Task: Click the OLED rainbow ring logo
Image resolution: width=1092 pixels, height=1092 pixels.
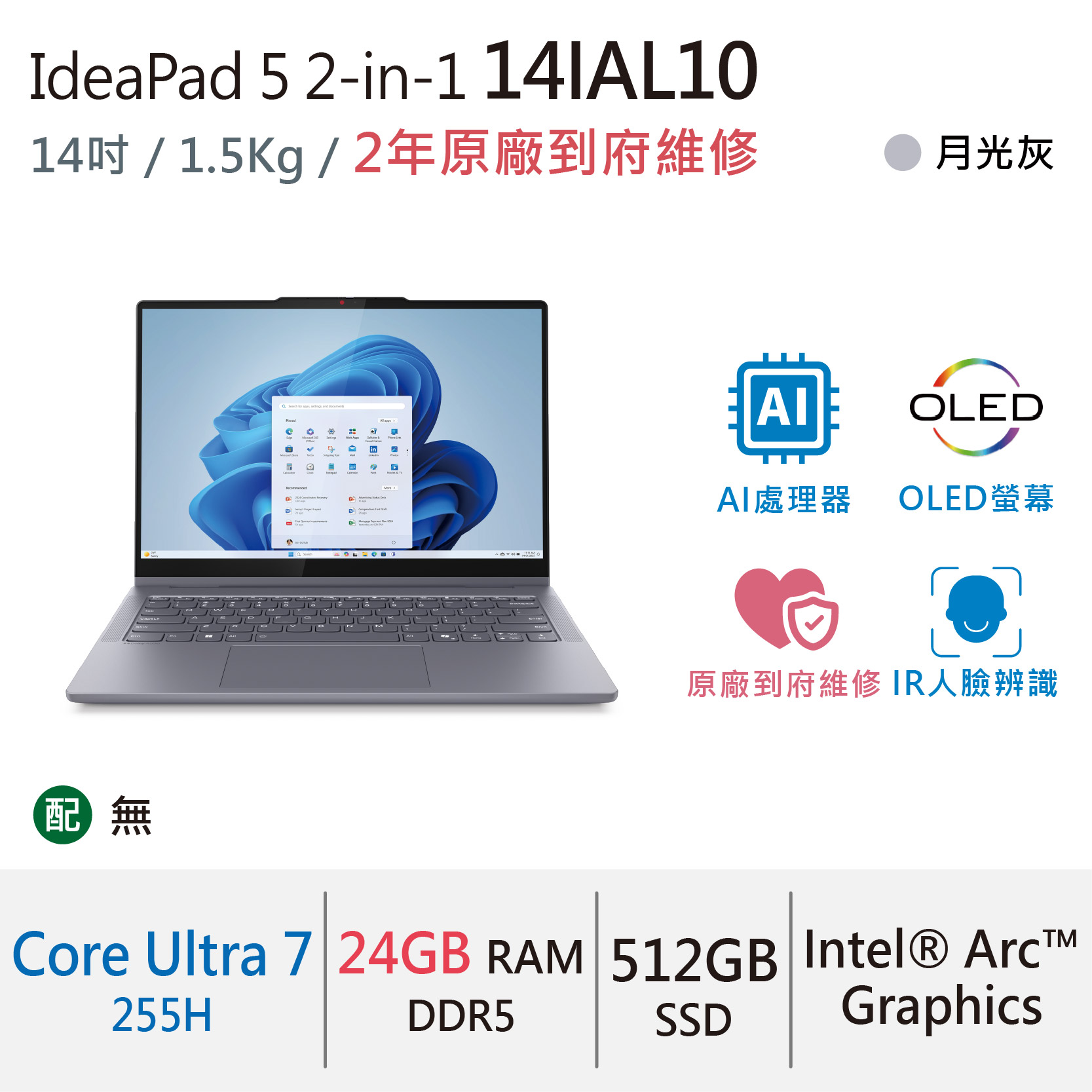Action: pyautogui.click(x=976, y=407)
